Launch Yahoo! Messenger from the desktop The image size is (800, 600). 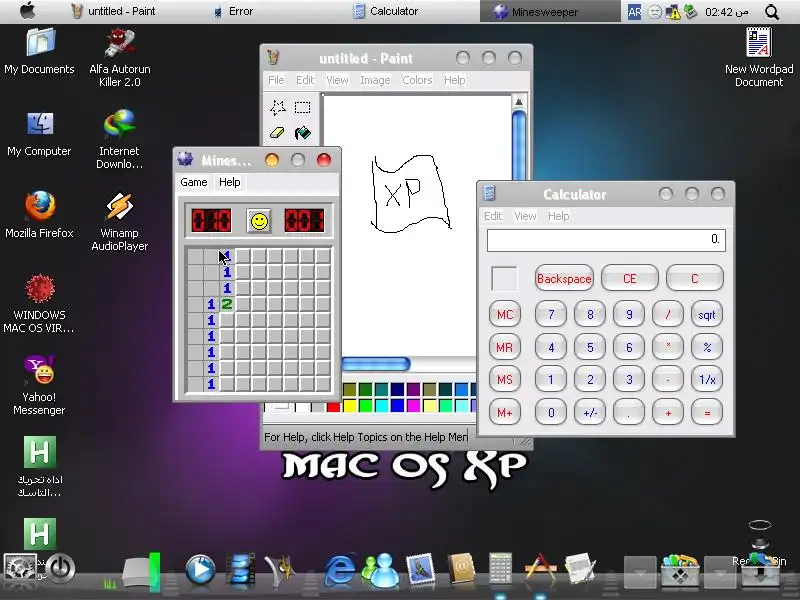pos(39,385)
